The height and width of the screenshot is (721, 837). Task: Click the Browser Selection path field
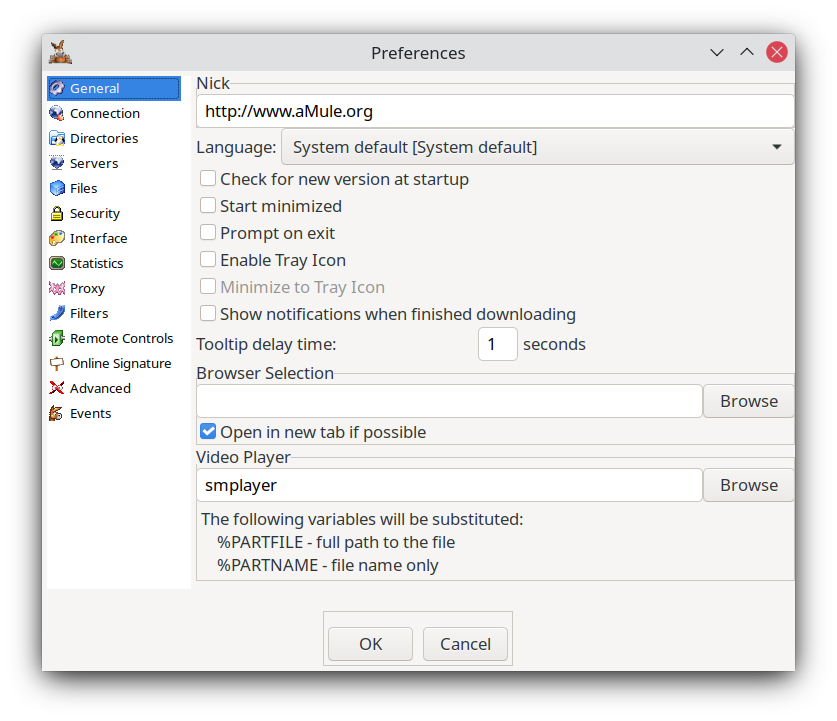pyautogui.click(x=449, y=401)
